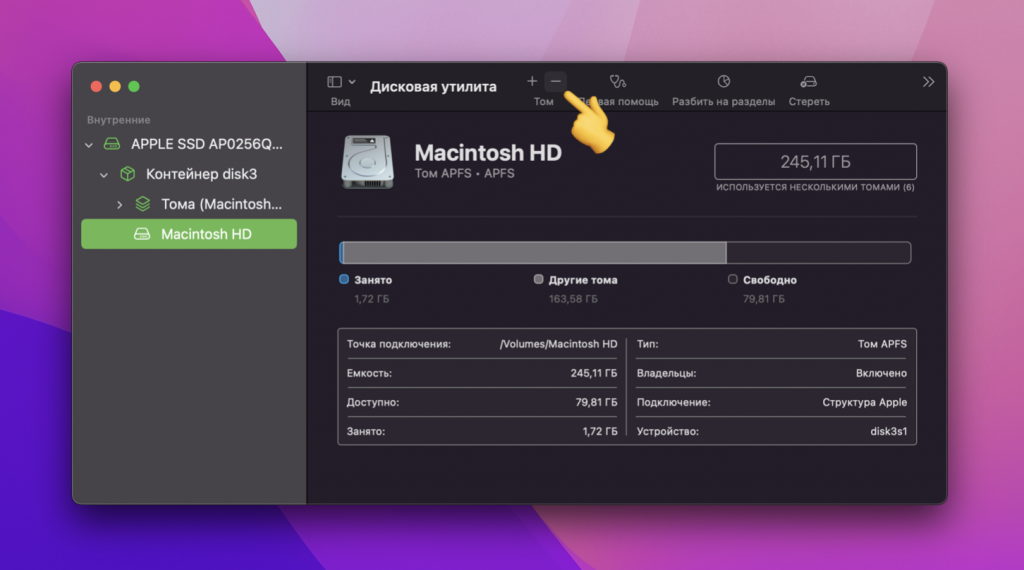Click the remove volume minus icon
This screenshot has width=1024, height=570.
pos(556,81)
